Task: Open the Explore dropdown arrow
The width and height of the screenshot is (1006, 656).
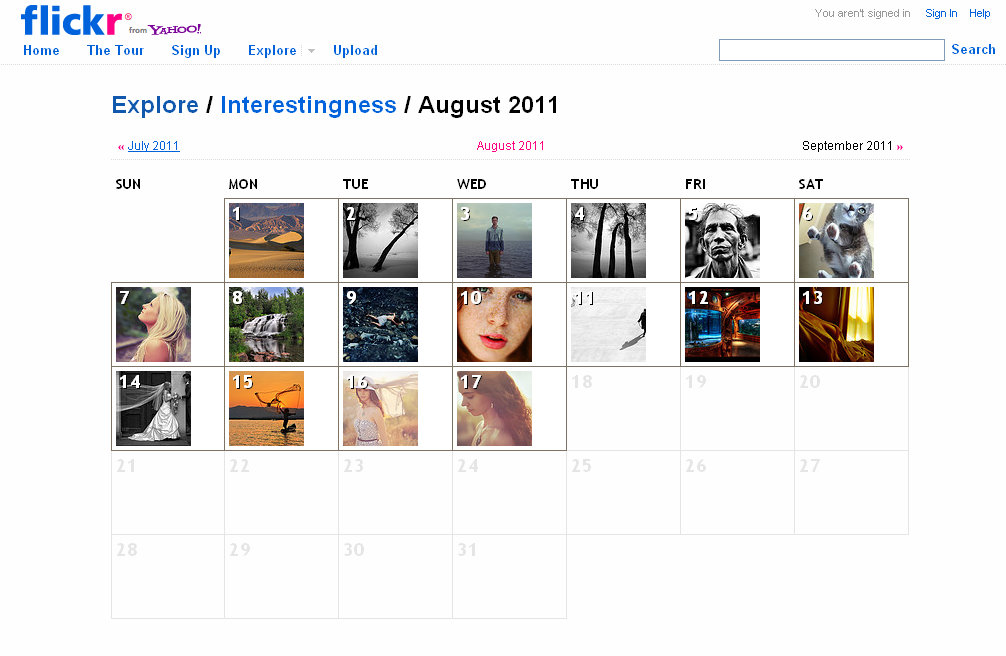Action: pyautogui.click(x=311, y=51)
